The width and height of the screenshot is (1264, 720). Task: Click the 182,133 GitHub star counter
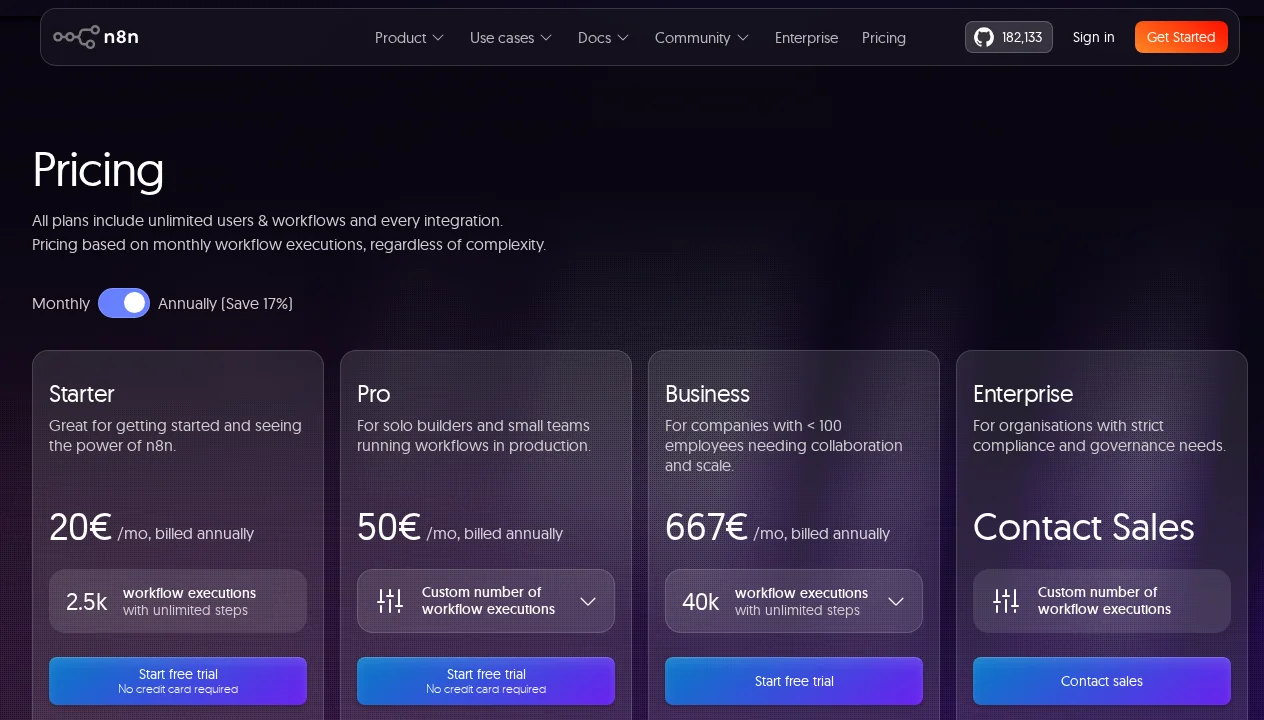coord(1022,37)
